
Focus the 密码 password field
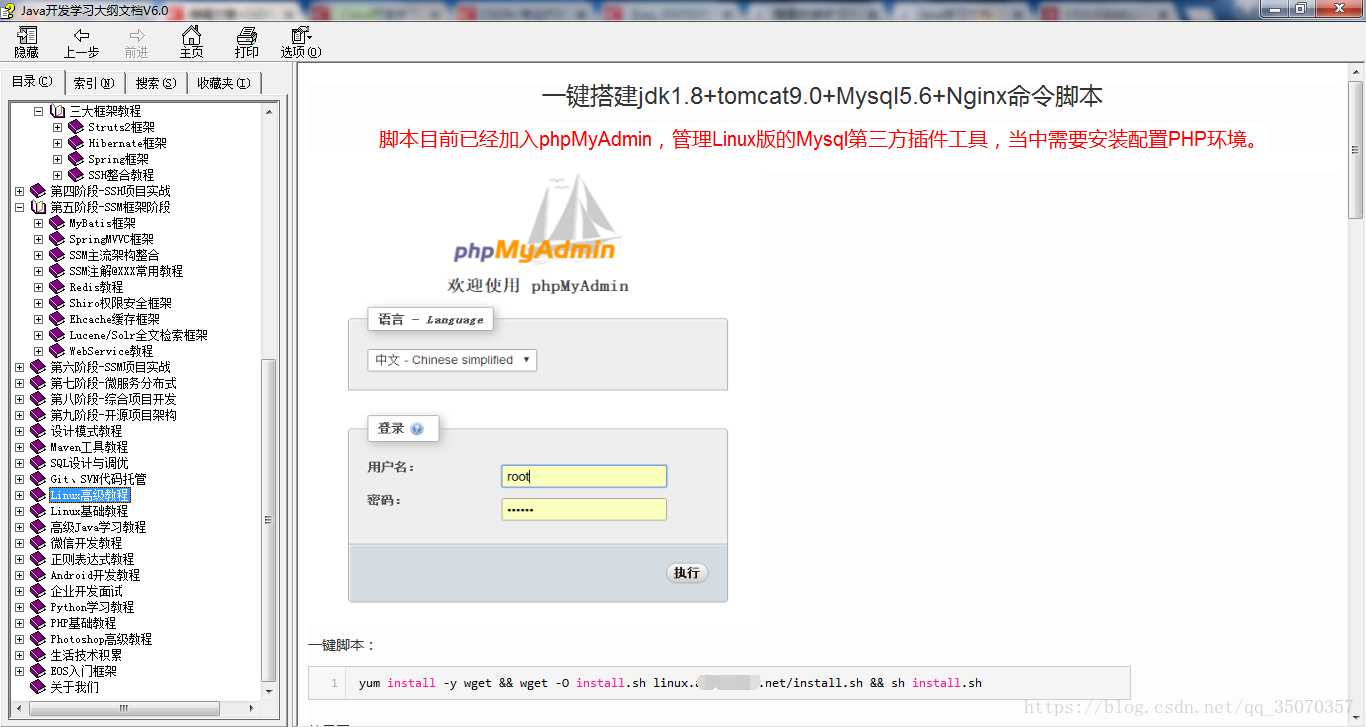tap(584, 509)
